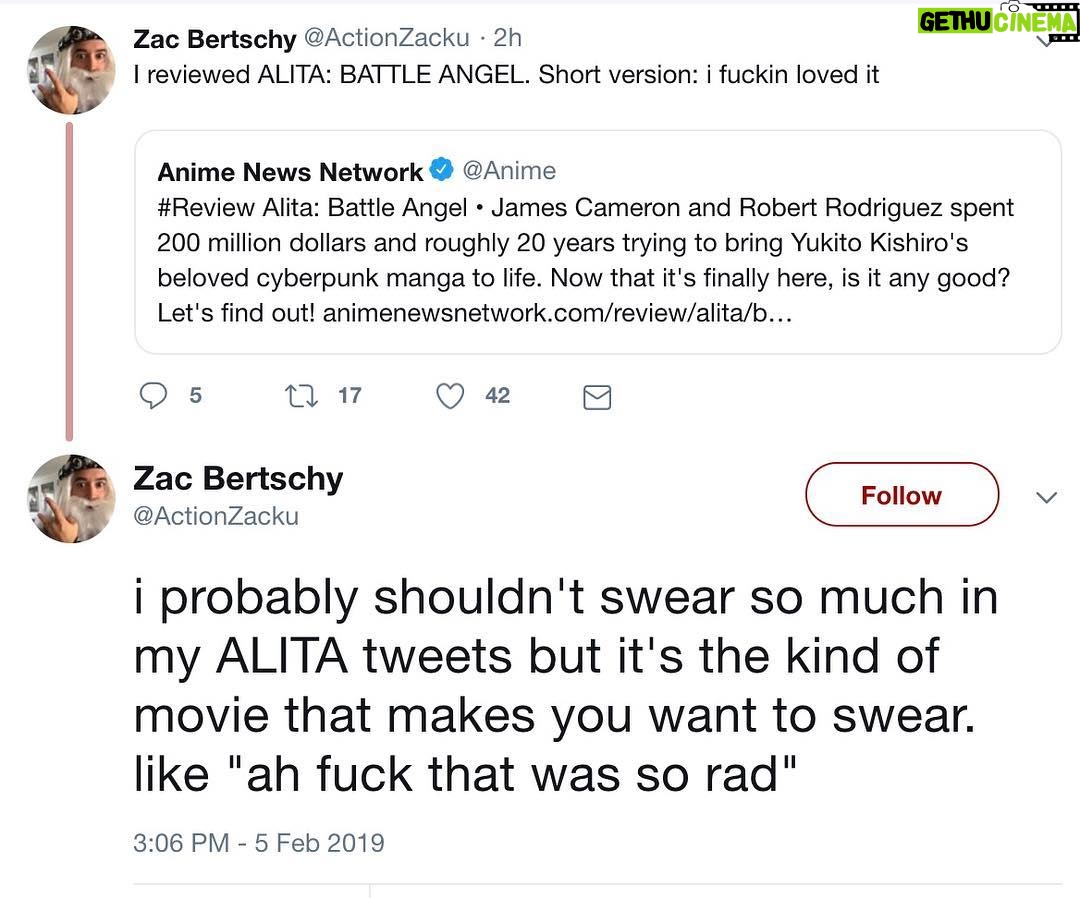
Task: Click the 3:06 PM - 5 Feb 2019 timestamp
Action: point(259,842)
